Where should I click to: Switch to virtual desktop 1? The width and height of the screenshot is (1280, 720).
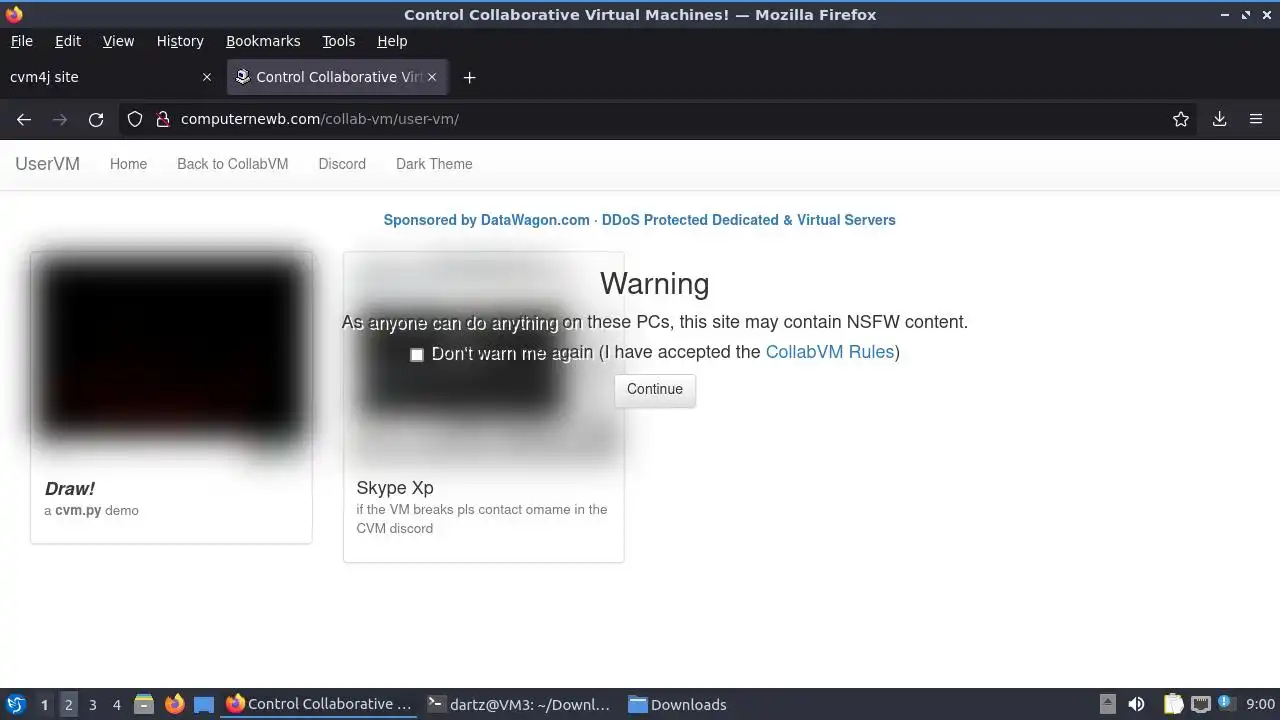click(44, 704)
